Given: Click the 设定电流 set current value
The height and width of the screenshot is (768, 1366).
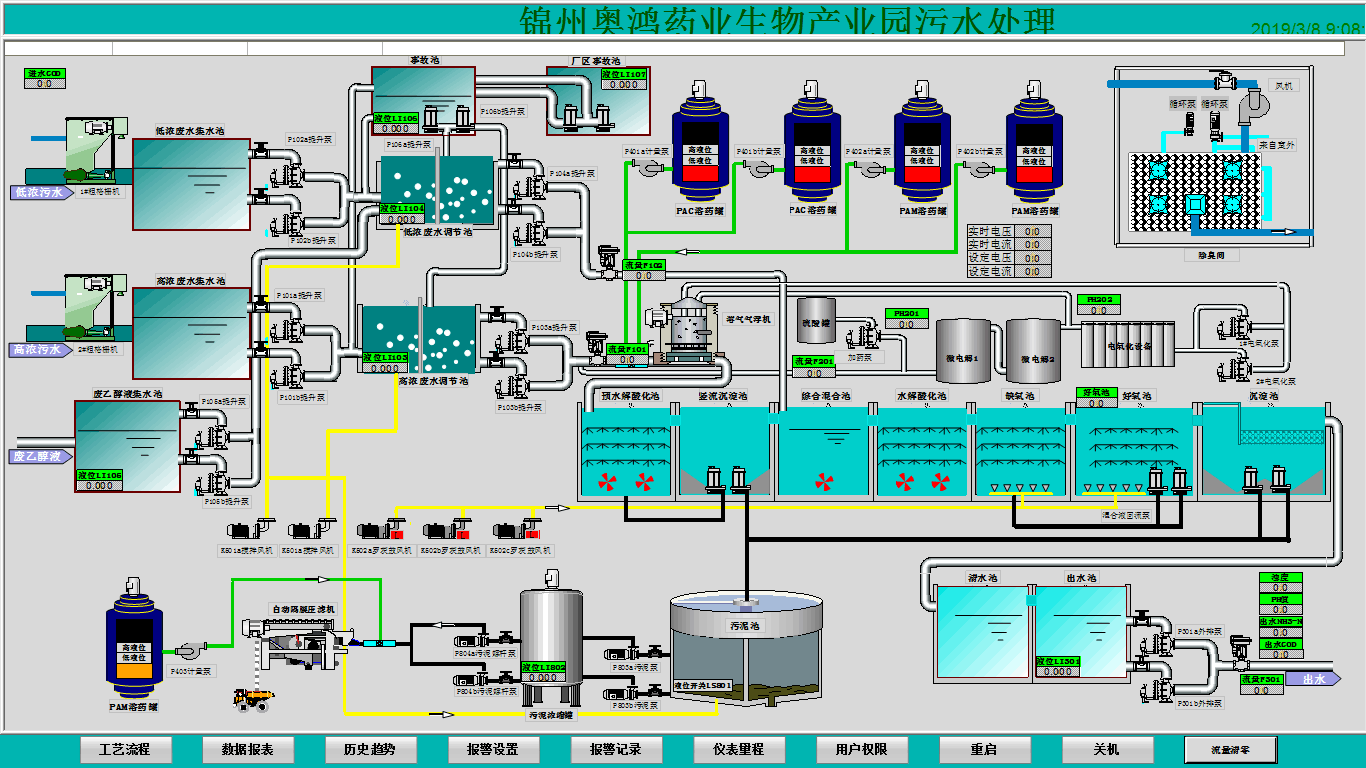Looking at the screenshot, I should [1032, 272].
